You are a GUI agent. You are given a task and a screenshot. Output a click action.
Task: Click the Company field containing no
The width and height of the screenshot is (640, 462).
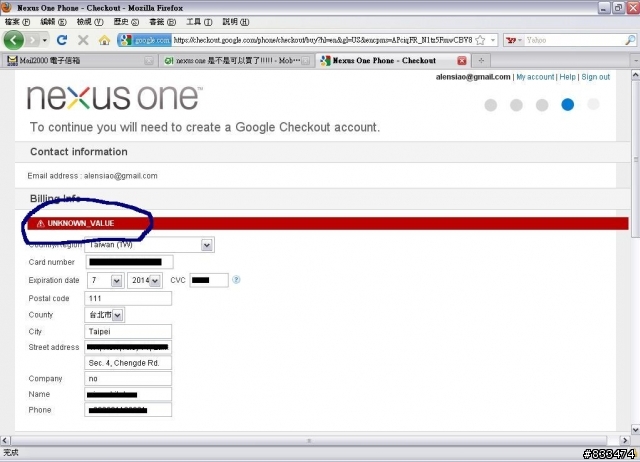click(128, 379)
